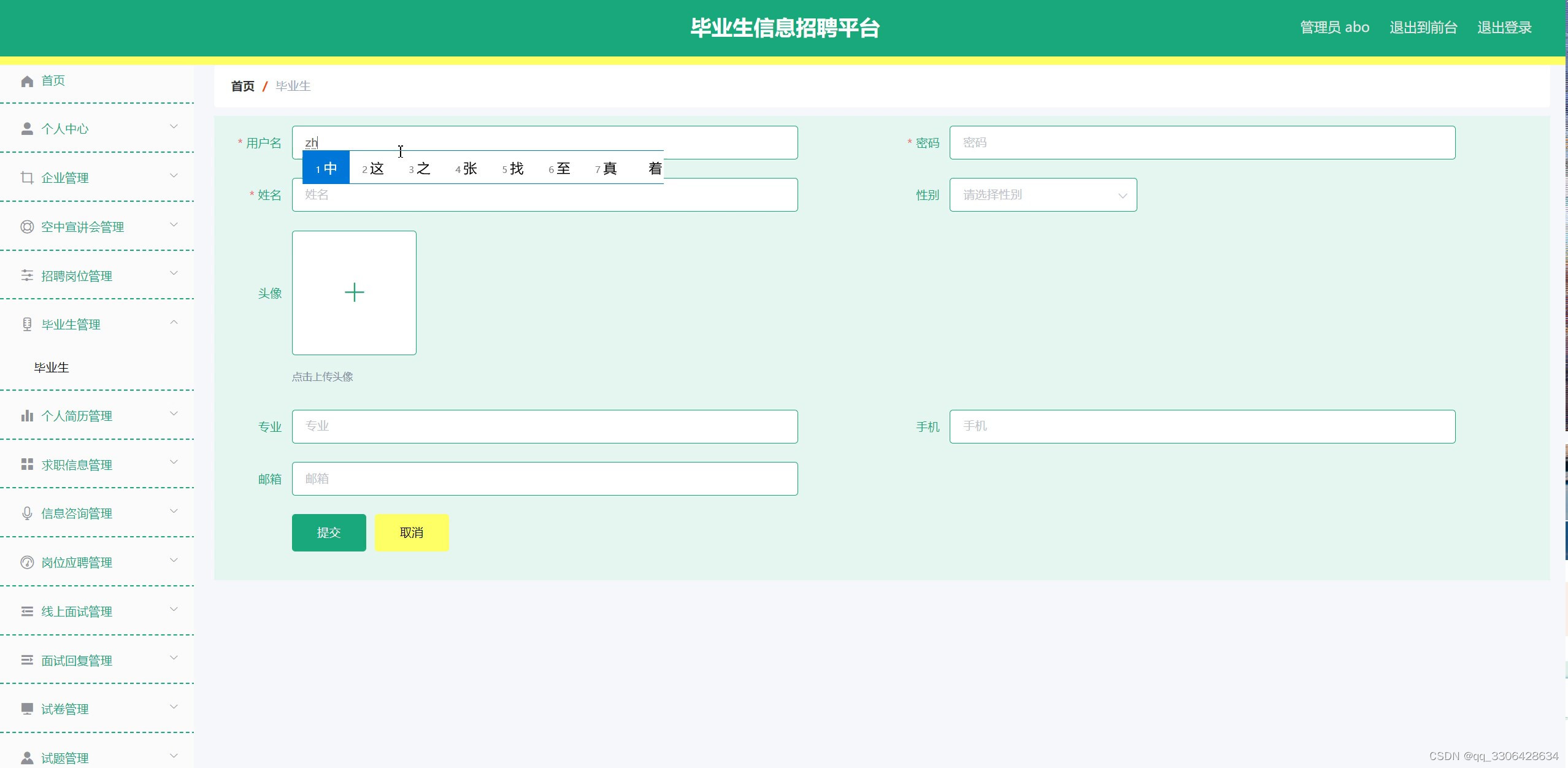The image size is (1568, 768).
Task: Choose IME candidate 7 真
Action: pos(606,168)
